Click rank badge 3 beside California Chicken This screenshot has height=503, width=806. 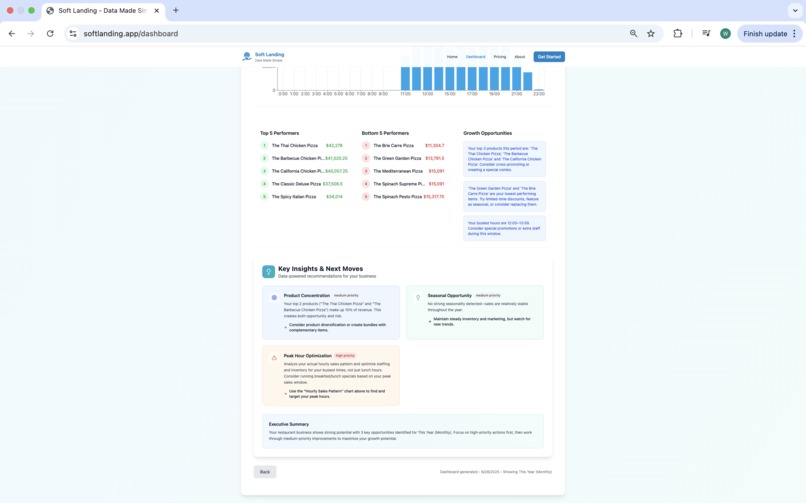tap(264, 171)
